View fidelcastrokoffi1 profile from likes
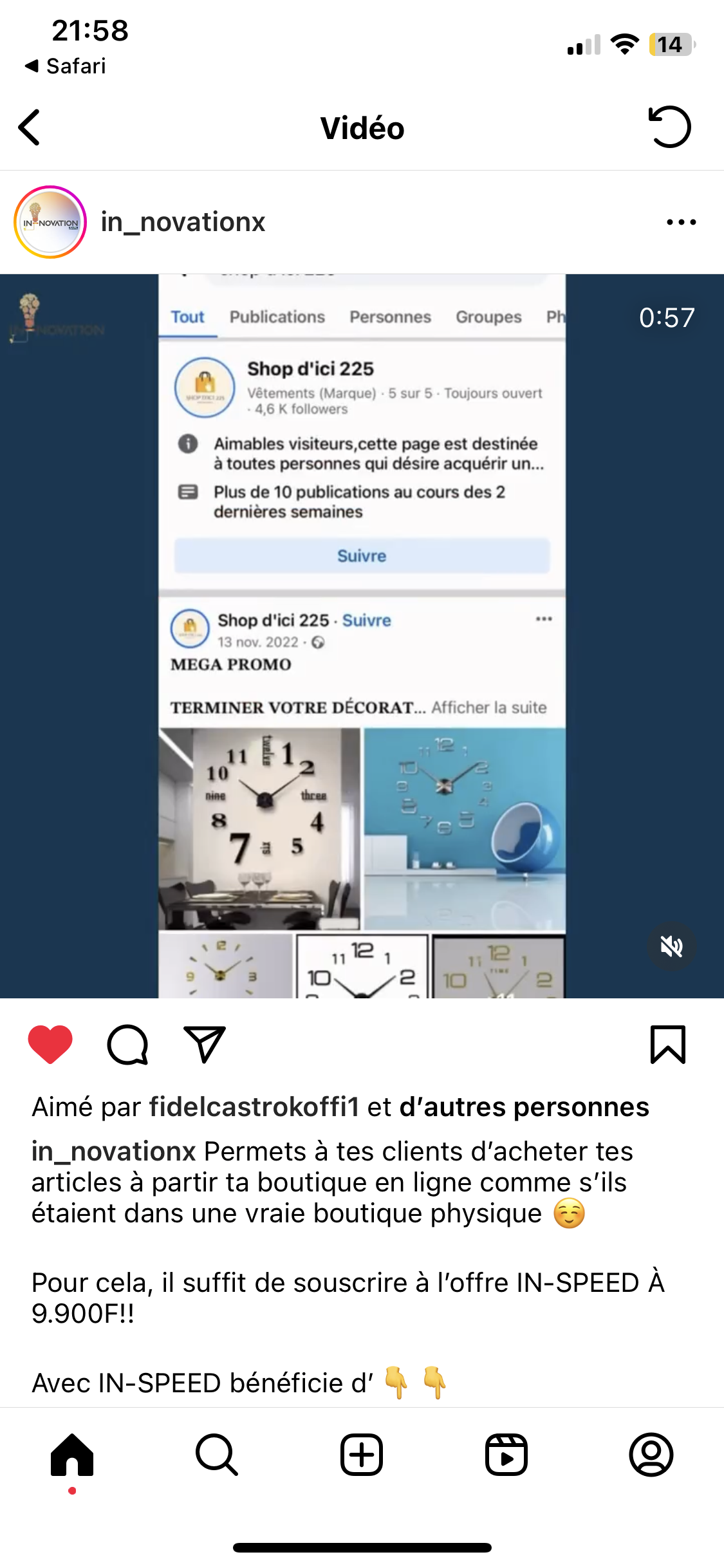Screen dimensions: 724x1568 254,1107
